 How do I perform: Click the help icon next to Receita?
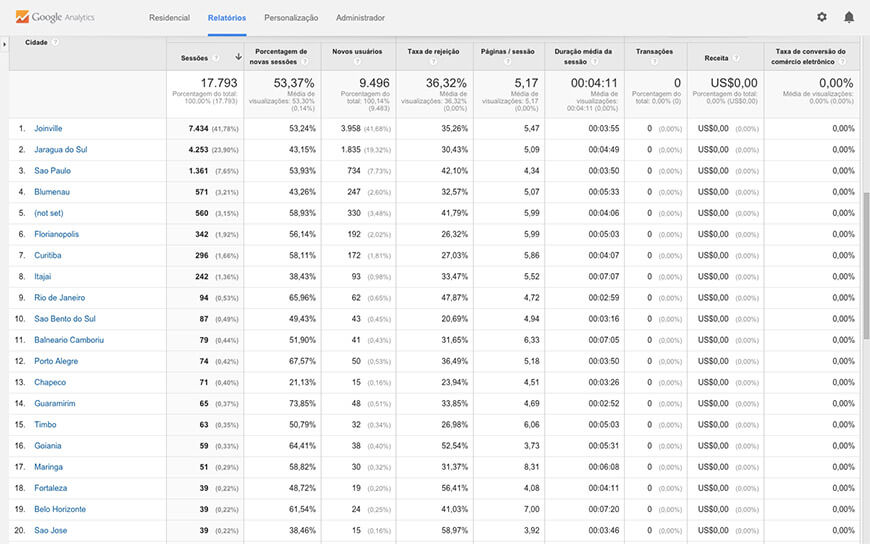[736, 58]
